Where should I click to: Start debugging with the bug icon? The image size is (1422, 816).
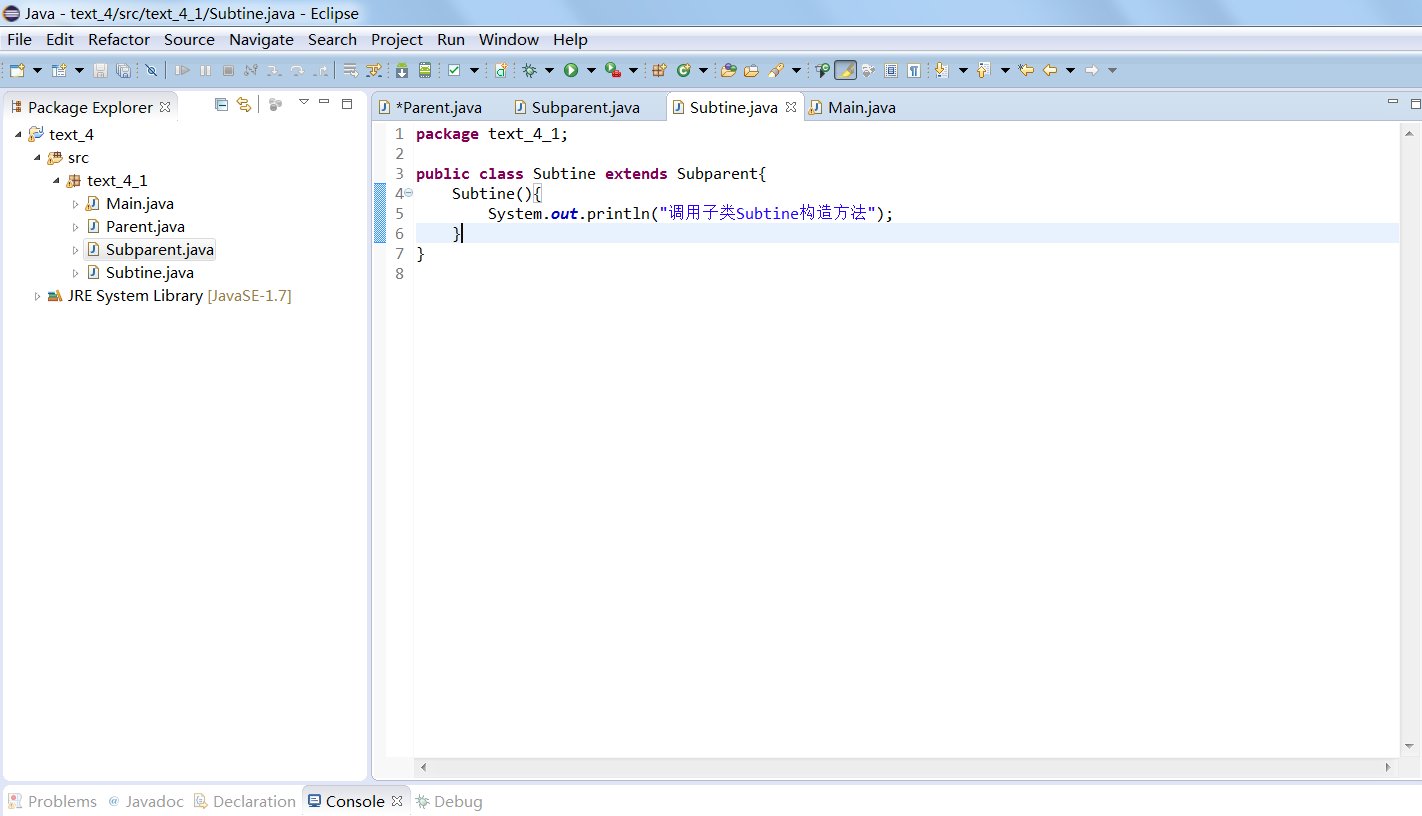(529, 70)
